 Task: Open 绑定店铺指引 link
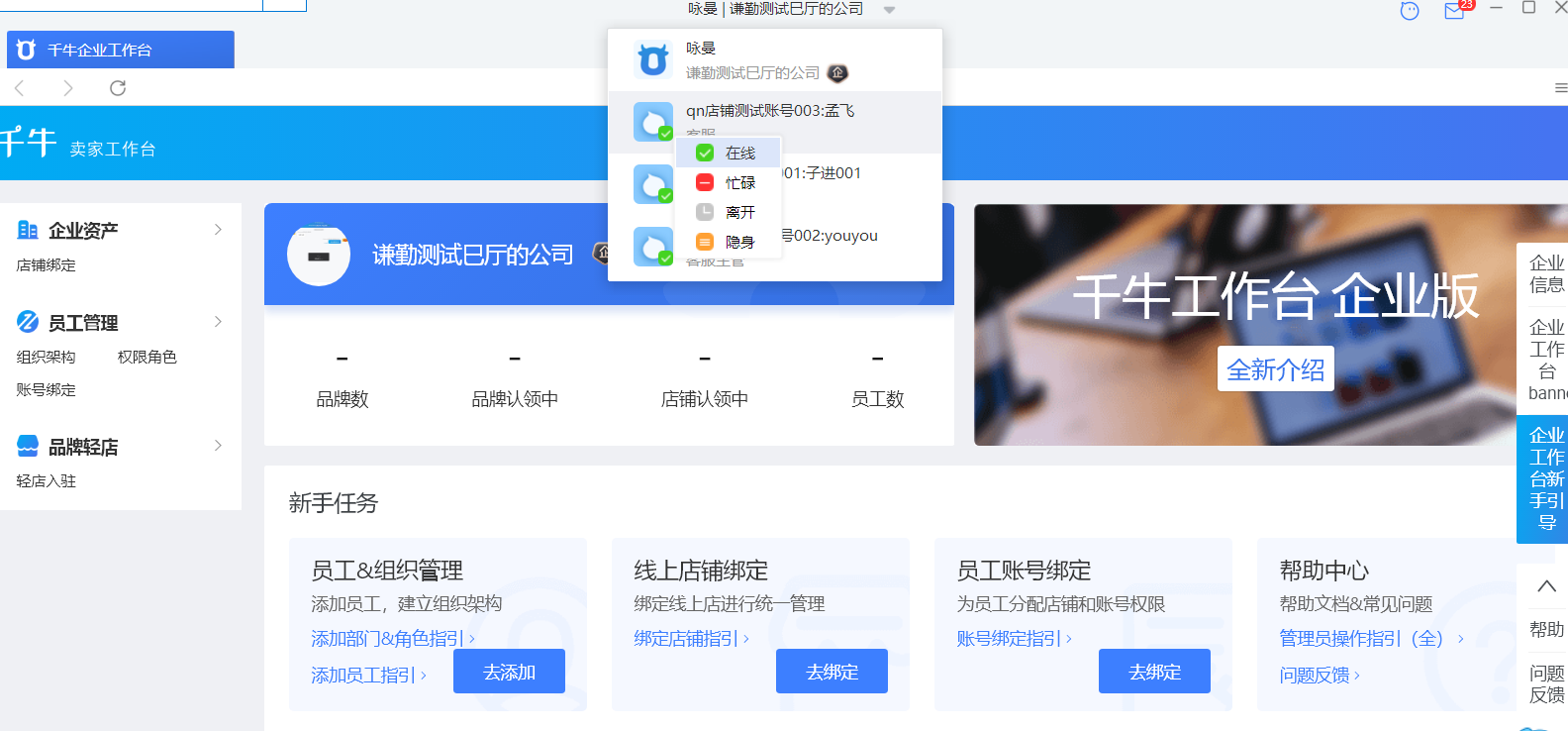click(x=691, y=639)
